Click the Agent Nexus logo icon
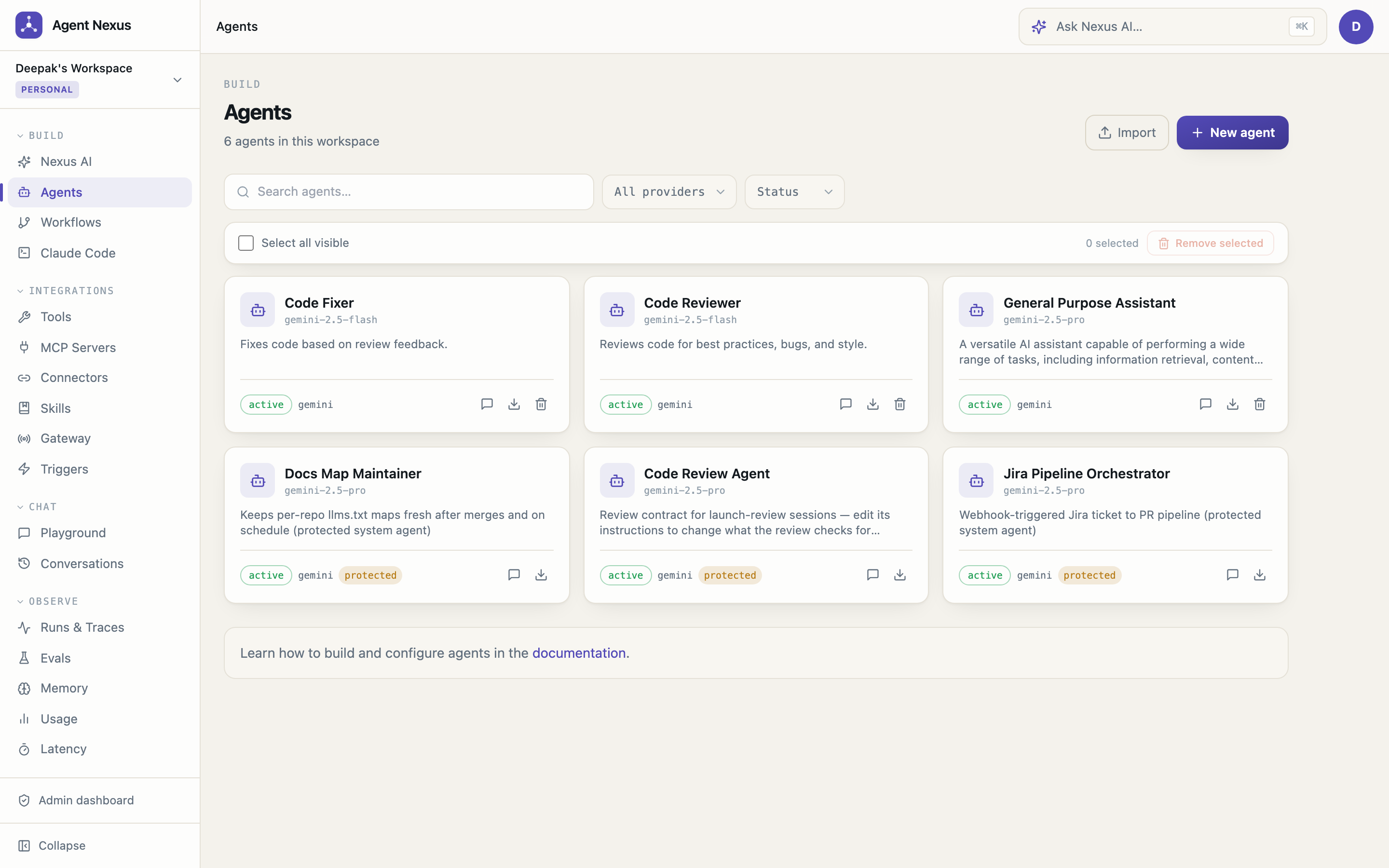Viewport: 1389px width, 868px height. (29, 25)
